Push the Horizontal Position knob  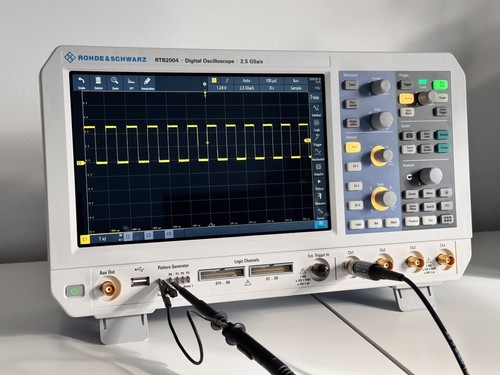[x=380, y=87]
